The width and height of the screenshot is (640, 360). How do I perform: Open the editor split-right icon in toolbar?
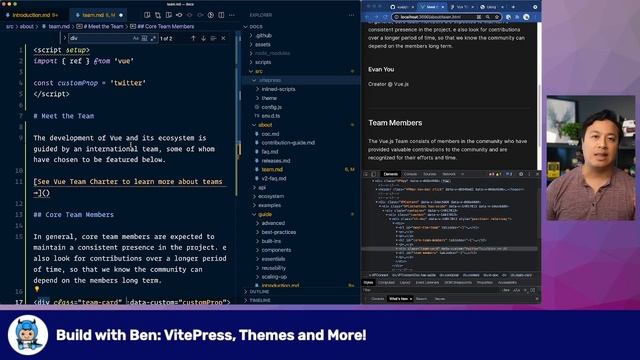(221, 15)
